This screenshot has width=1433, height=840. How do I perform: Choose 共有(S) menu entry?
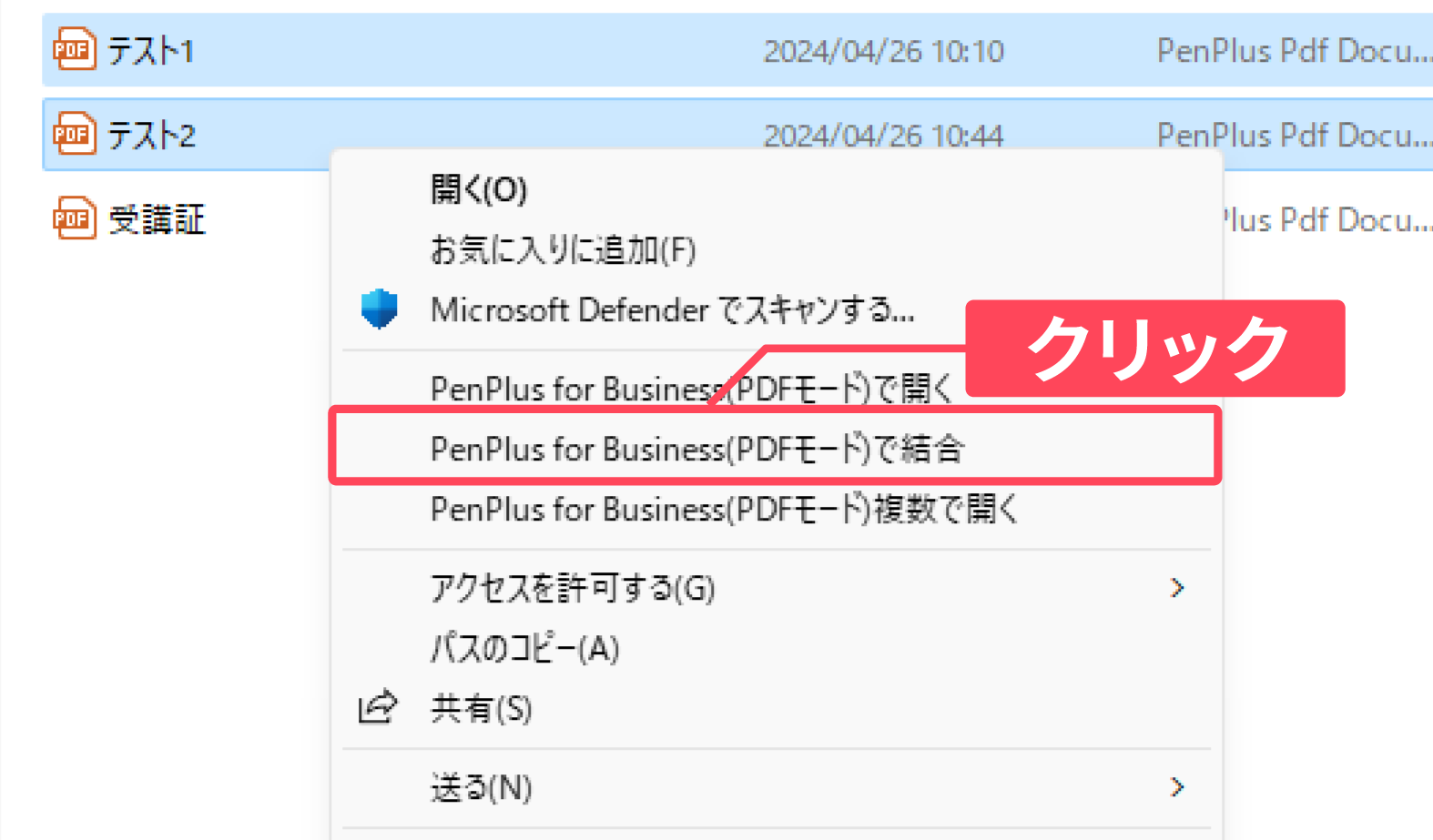point(481,708)
